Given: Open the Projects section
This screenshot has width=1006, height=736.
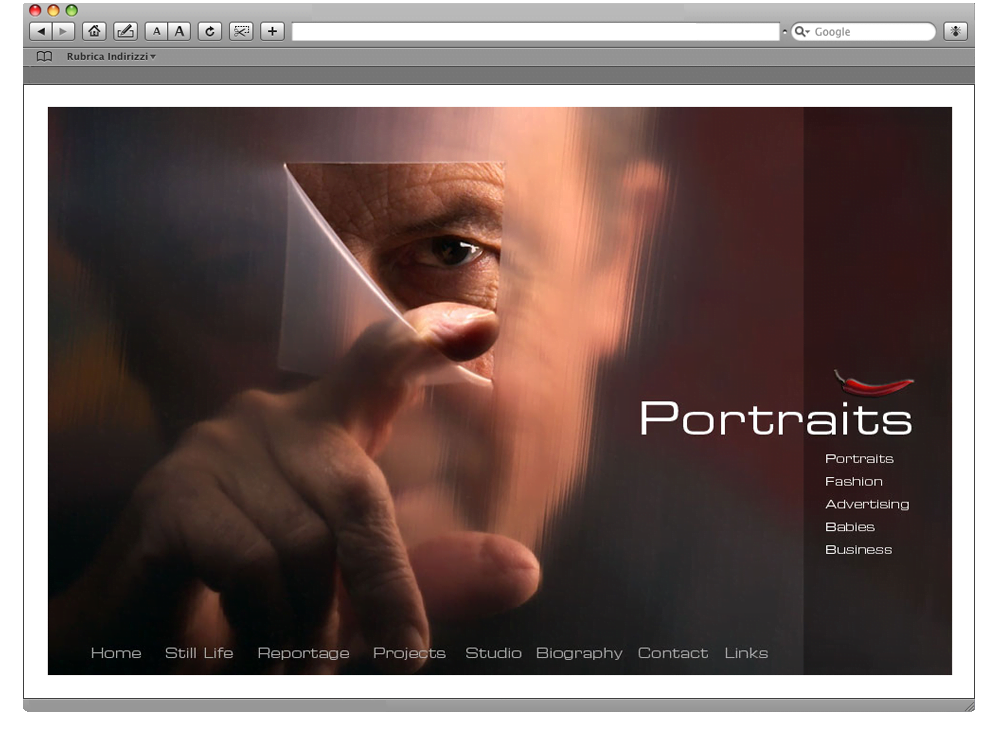Looking at the screenshot, I should [409, 654].
